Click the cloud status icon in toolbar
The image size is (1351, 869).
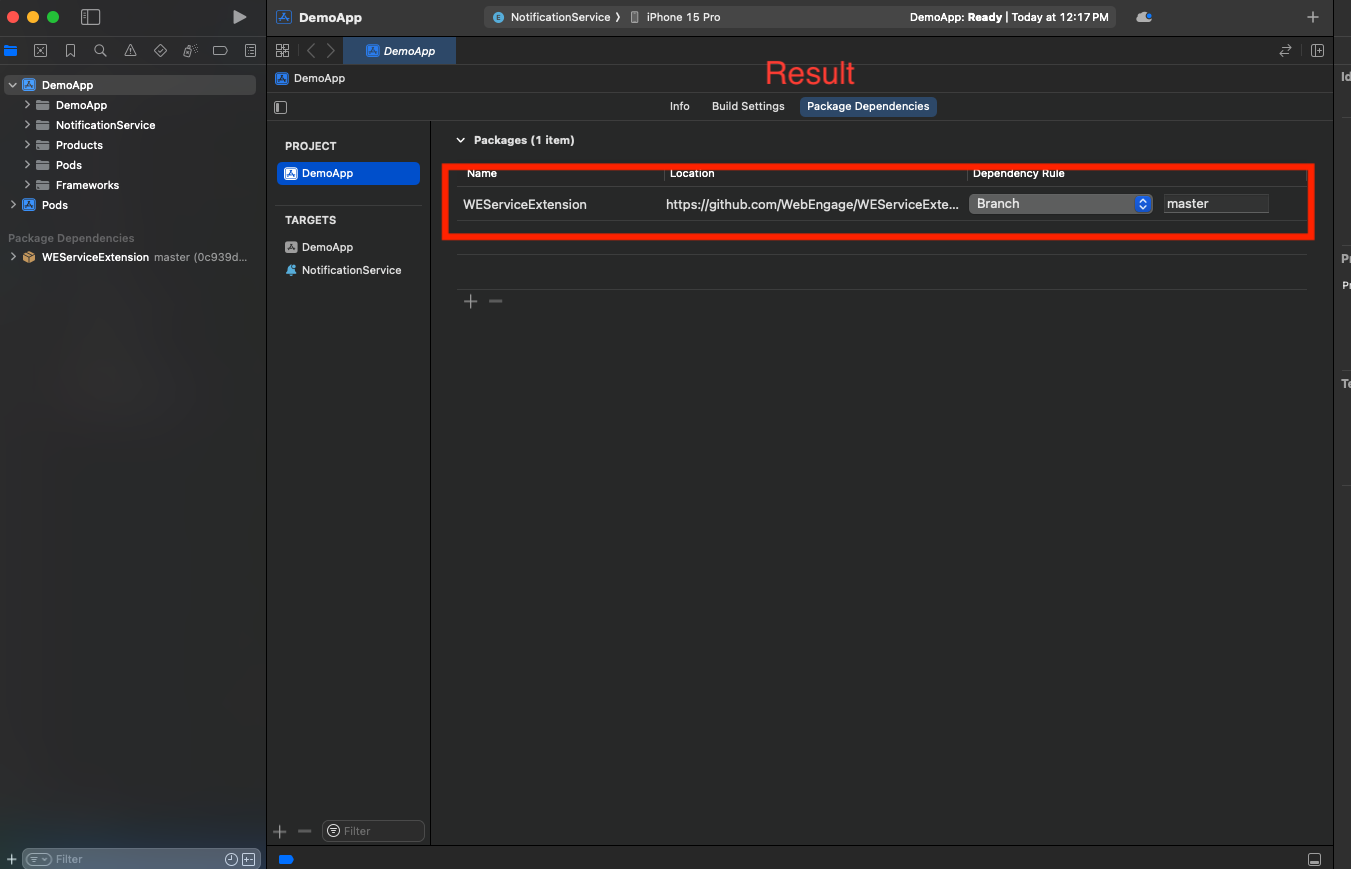(x=1144, y=17)
